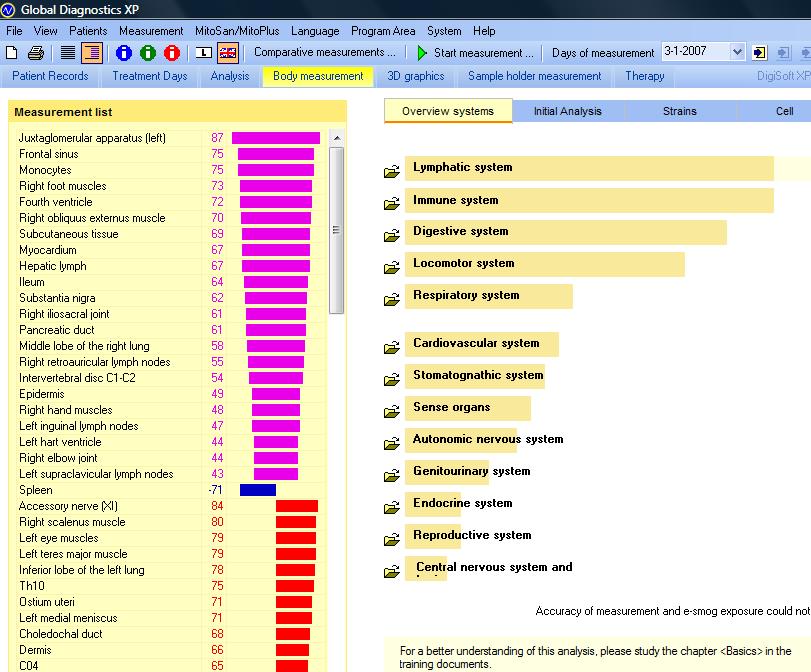This screenshot has width=811, height=672.
Task: Select the plain lines list view icon
Action: point(68,53)
